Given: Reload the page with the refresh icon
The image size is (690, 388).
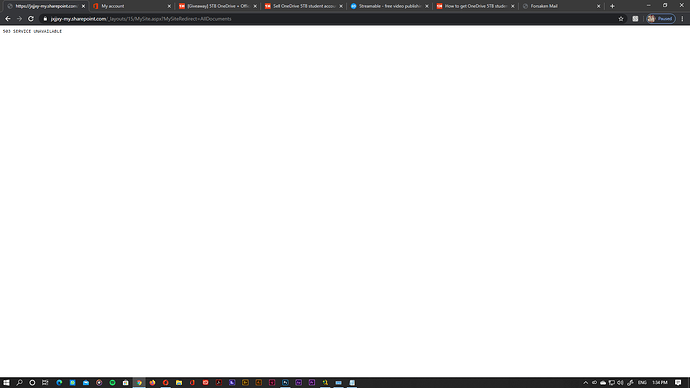Looking at the screenshot, I should 31,19.
